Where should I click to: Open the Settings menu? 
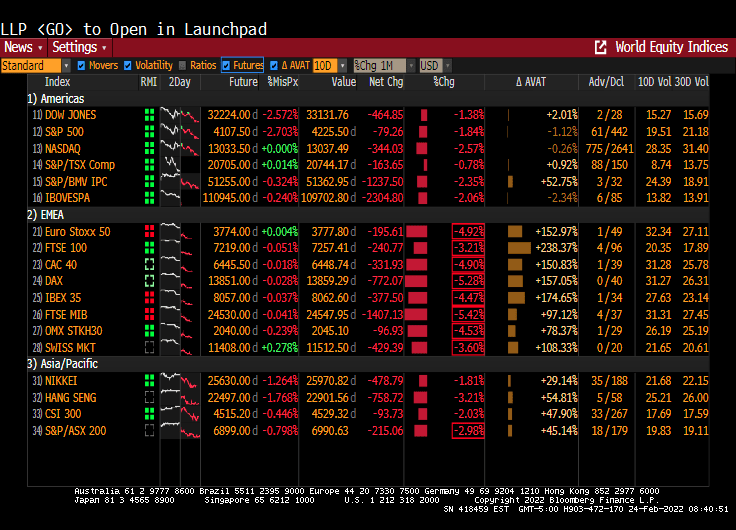[x=79, y=47]
